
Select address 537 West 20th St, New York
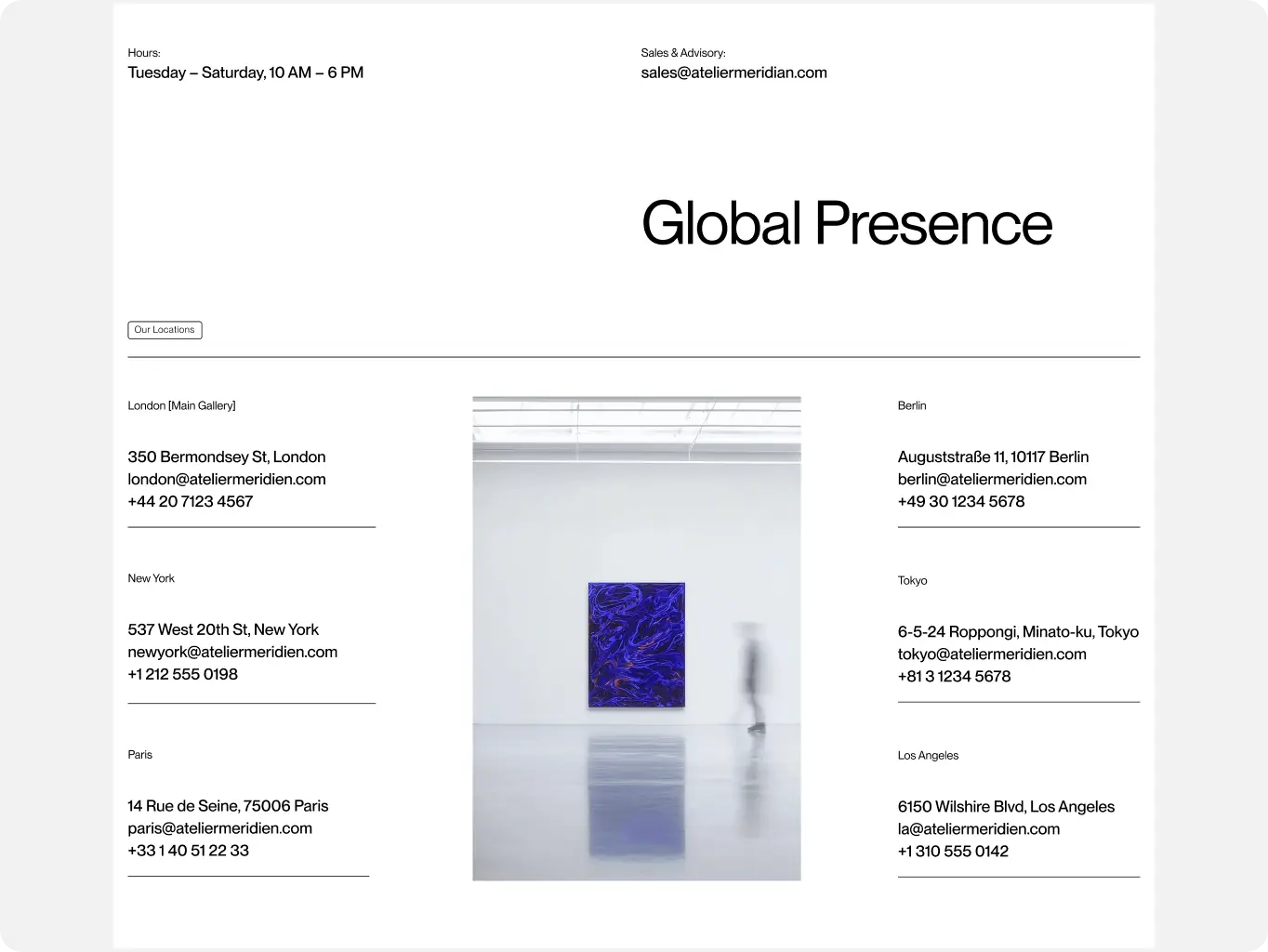coord(223,630)
